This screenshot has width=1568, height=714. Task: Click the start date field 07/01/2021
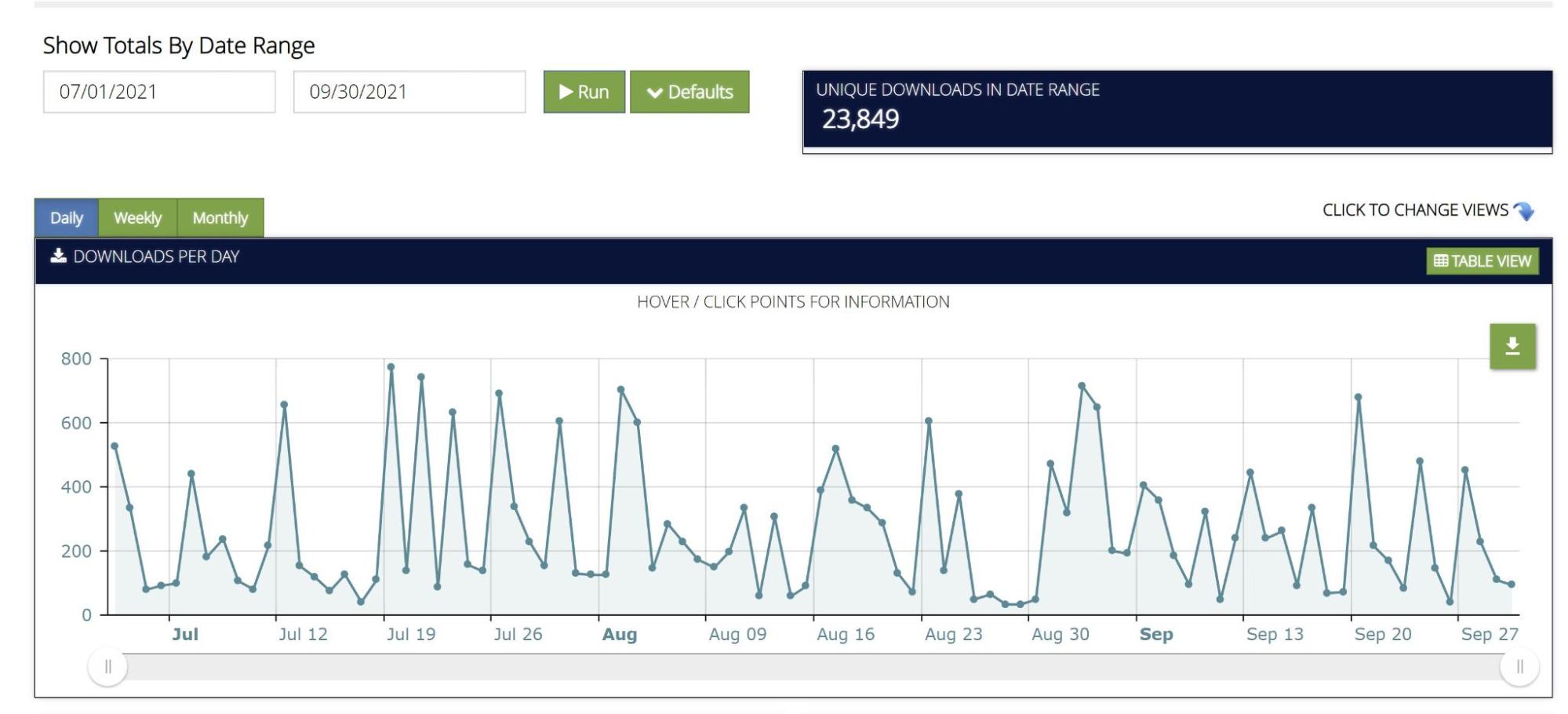click(x=159, y=92)
